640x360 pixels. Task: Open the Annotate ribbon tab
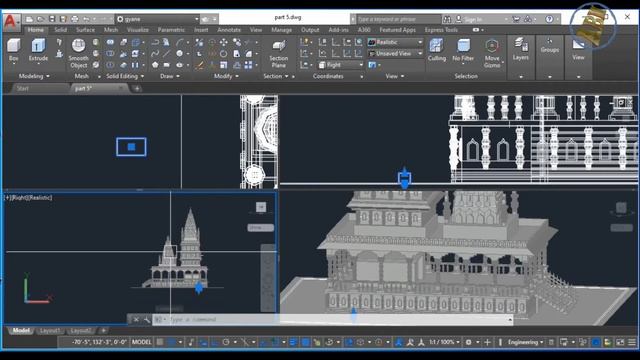[x=229, y=30]
